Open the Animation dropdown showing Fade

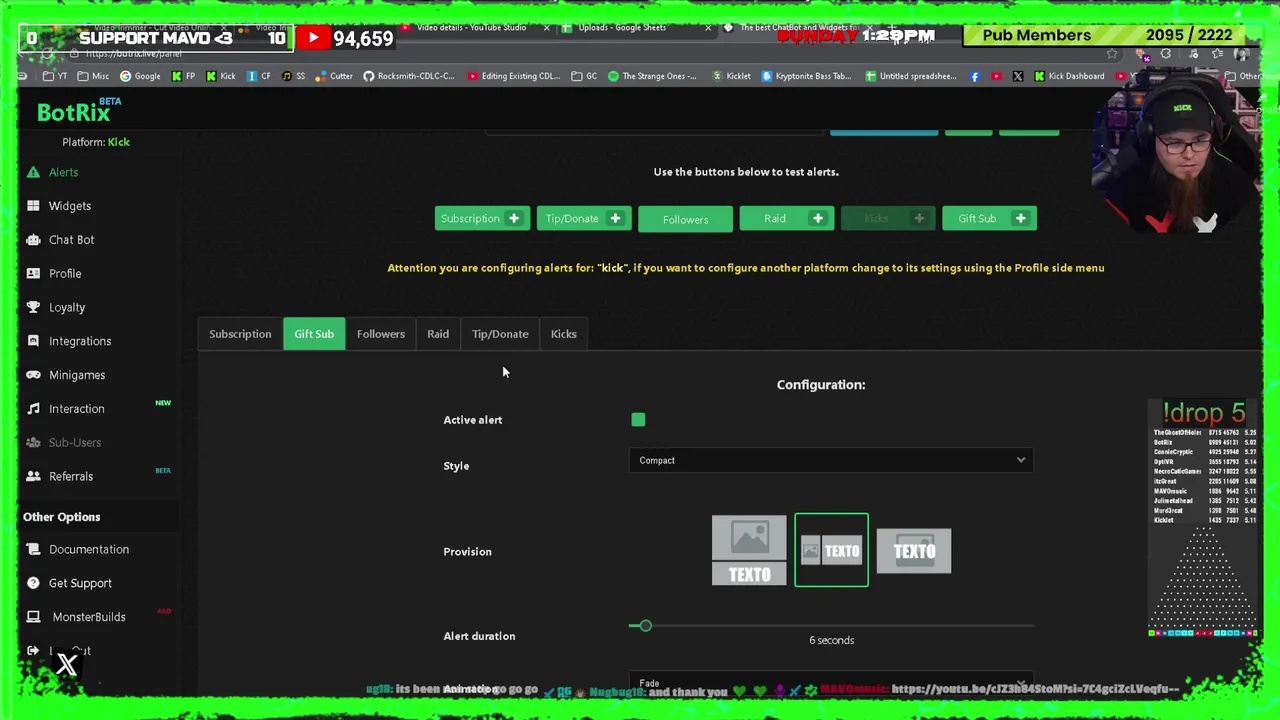point(831,683)
